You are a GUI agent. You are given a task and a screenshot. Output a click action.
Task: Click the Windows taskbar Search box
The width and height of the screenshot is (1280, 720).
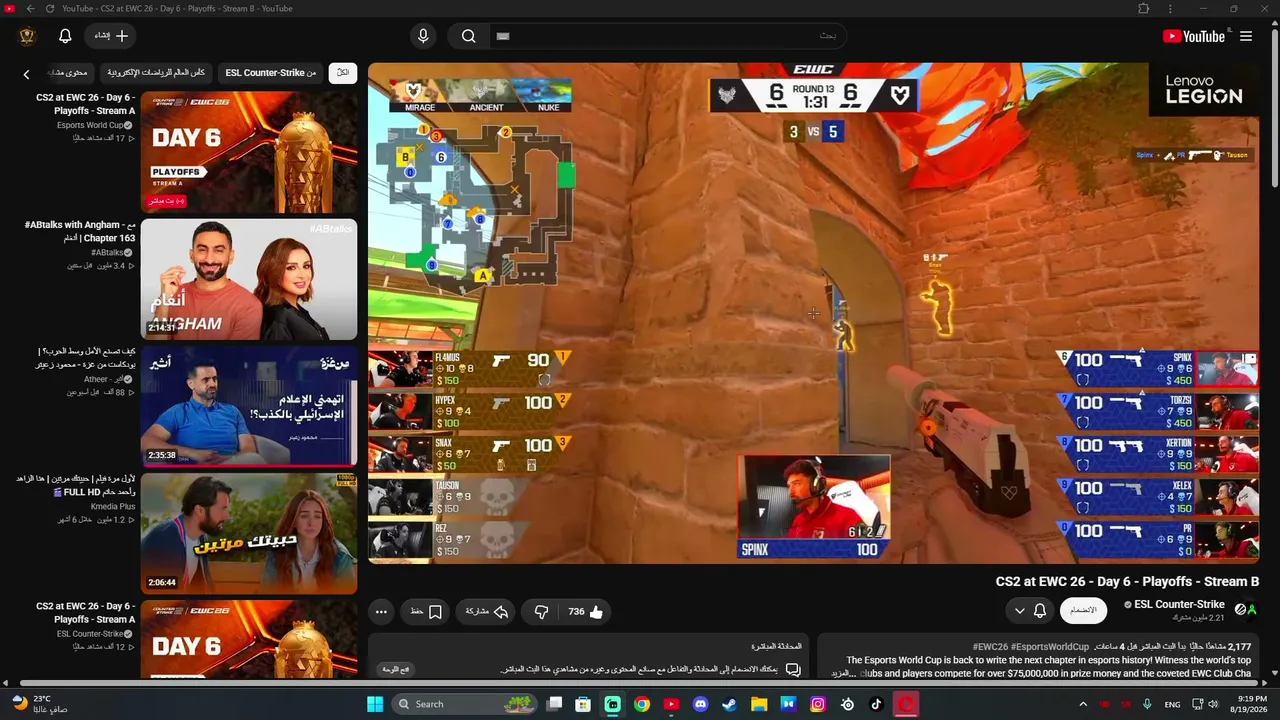tap(464, 704)
